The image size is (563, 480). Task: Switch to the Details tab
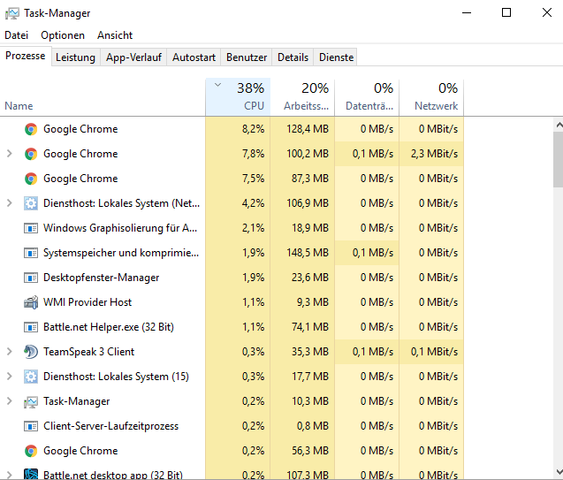[x=293, y=57]
